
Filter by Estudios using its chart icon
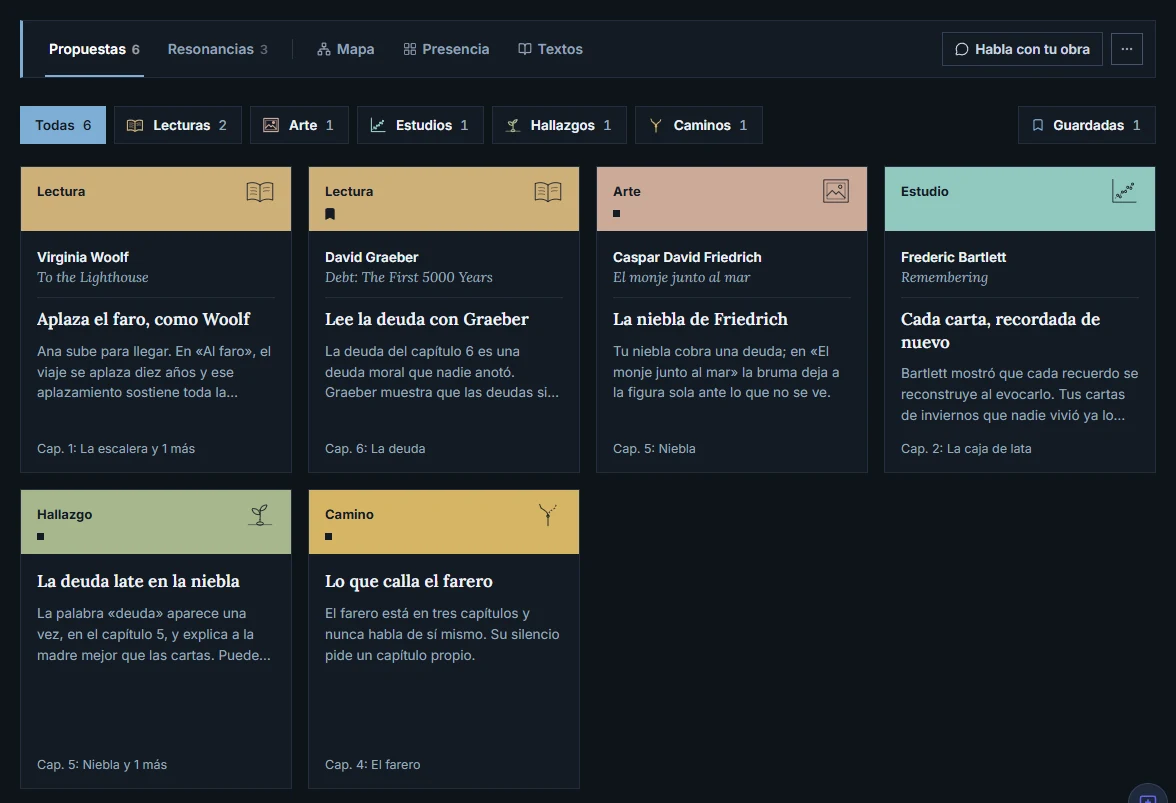coord(378,125)
